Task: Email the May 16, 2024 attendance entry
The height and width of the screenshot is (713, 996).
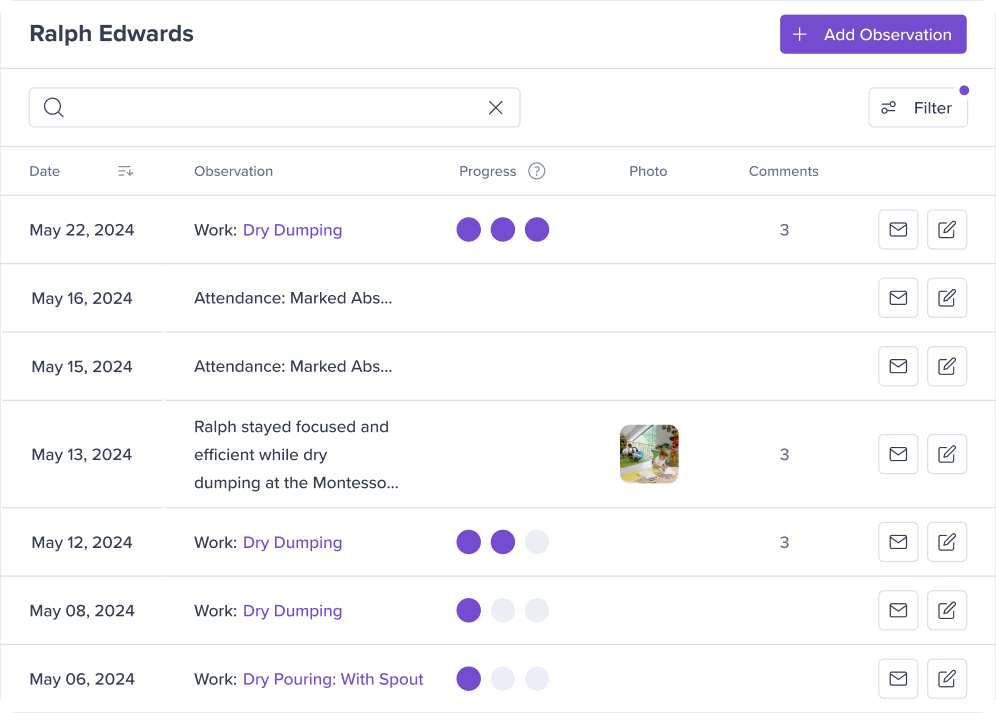Action: (x=898, y=297)
